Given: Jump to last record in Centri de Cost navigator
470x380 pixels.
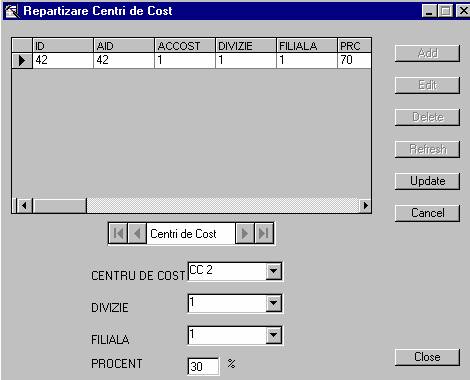Looking at the screenshot, I should pos(264,233).
